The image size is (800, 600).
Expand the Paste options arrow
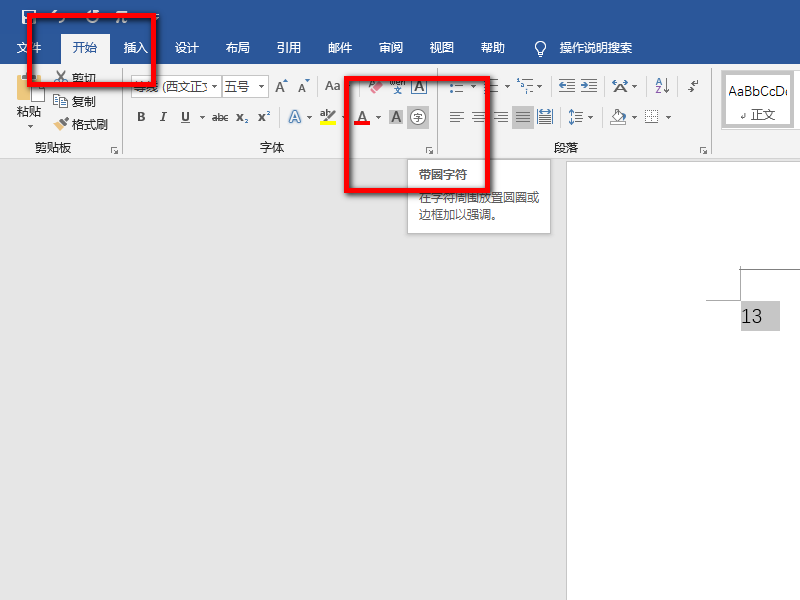(30, 126)
